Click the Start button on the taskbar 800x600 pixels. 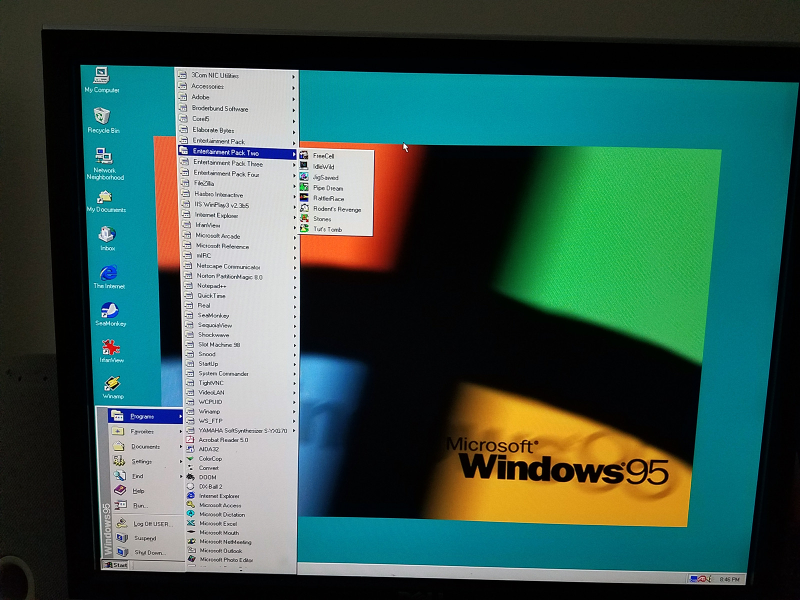(x=116, y=565)
